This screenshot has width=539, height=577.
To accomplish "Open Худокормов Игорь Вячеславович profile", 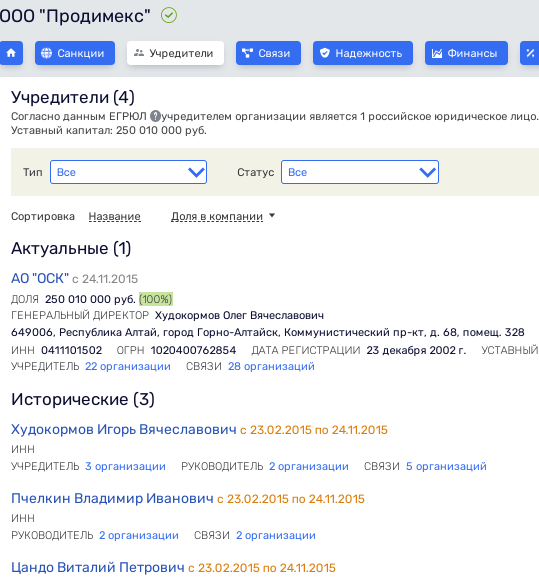I will 124,429.
